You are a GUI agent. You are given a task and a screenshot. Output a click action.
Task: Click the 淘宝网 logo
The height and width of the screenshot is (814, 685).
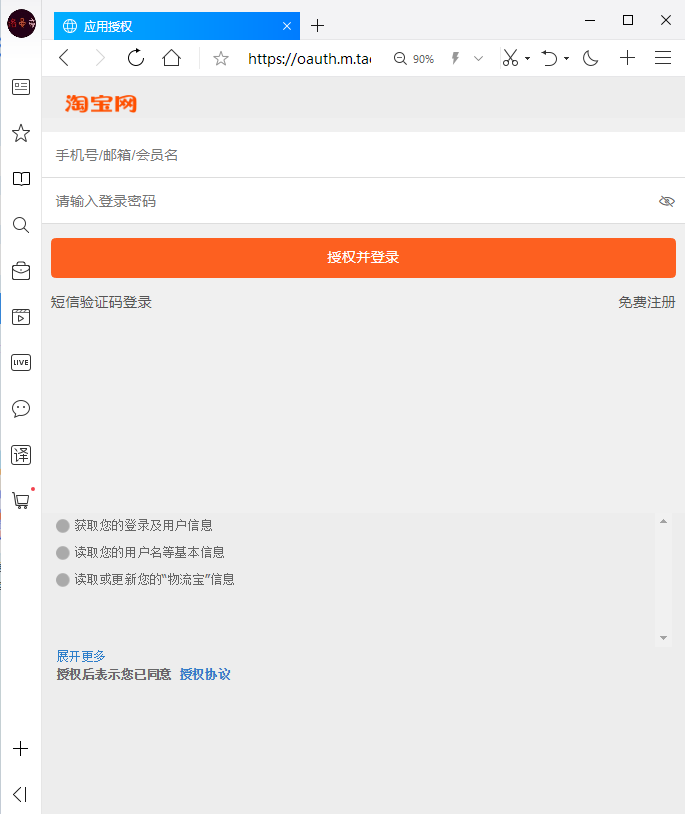[101, 104]
